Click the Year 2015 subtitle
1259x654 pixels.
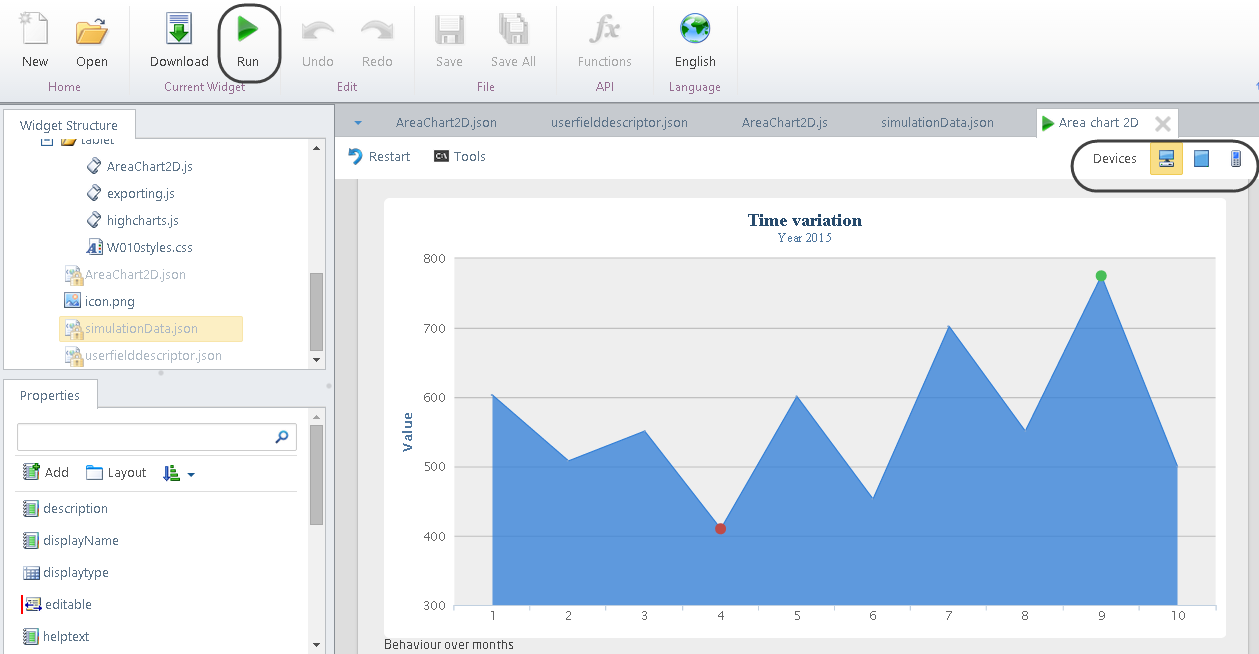[x=805, y=238]
